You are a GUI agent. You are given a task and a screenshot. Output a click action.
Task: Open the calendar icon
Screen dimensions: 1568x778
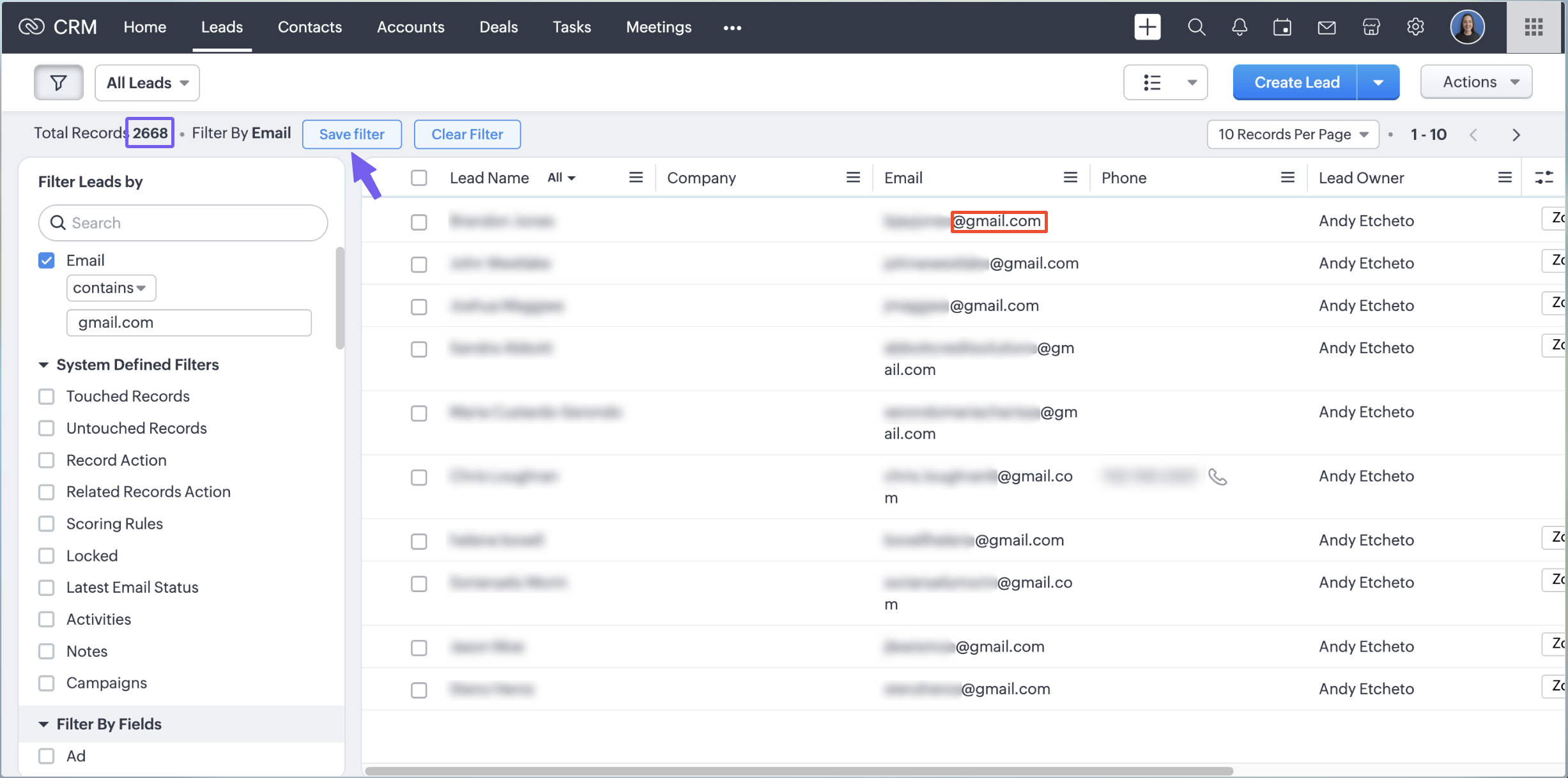click(1282, 27)
